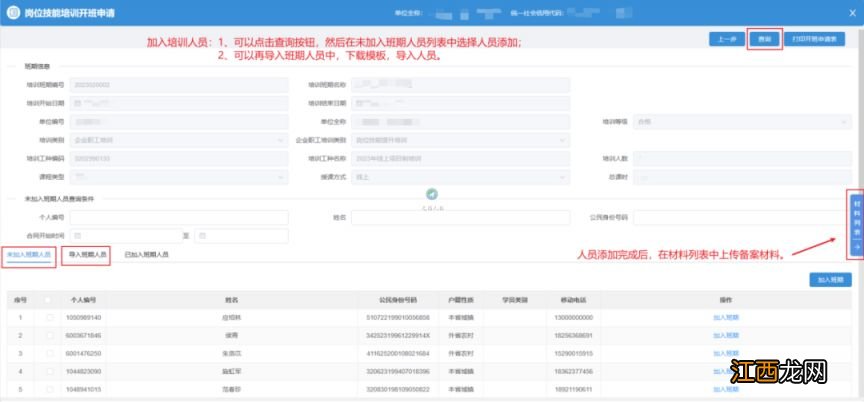
Task: Click 加入班期 link in row 3
Action: (x=726, y=354)
